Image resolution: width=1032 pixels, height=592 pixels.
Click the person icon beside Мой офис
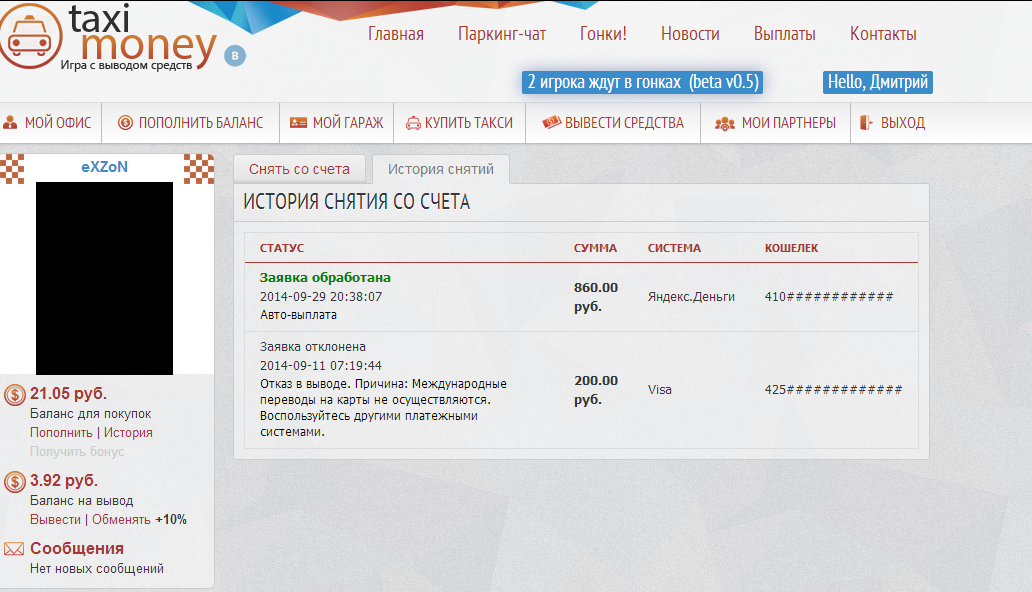(10, 122)
